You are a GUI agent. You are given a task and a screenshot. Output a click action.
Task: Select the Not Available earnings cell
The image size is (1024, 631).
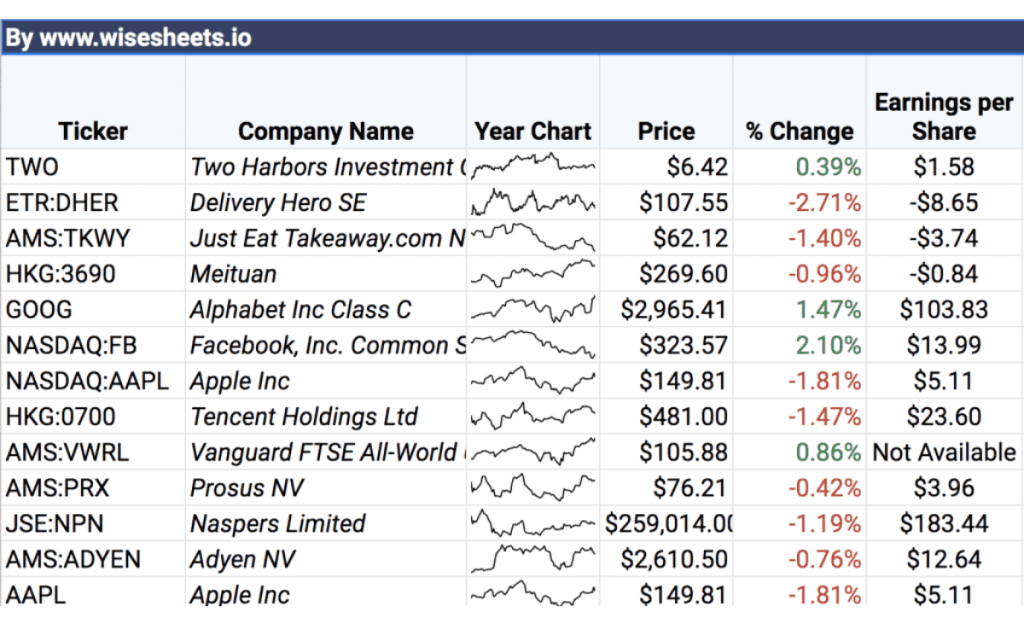(944, 452)
